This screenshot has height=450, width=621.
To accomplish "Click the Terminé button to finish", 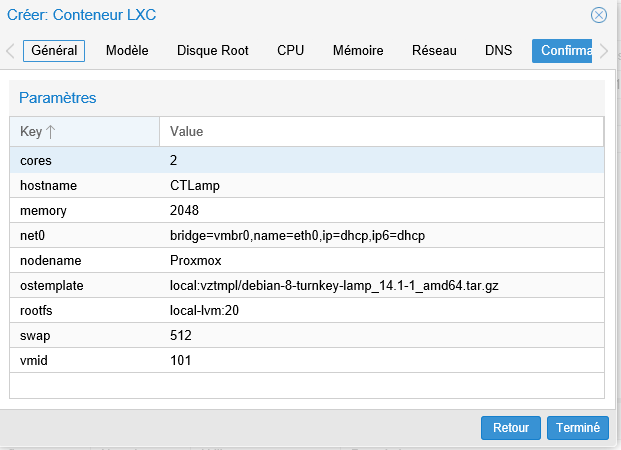I will [x=577, y=428].
